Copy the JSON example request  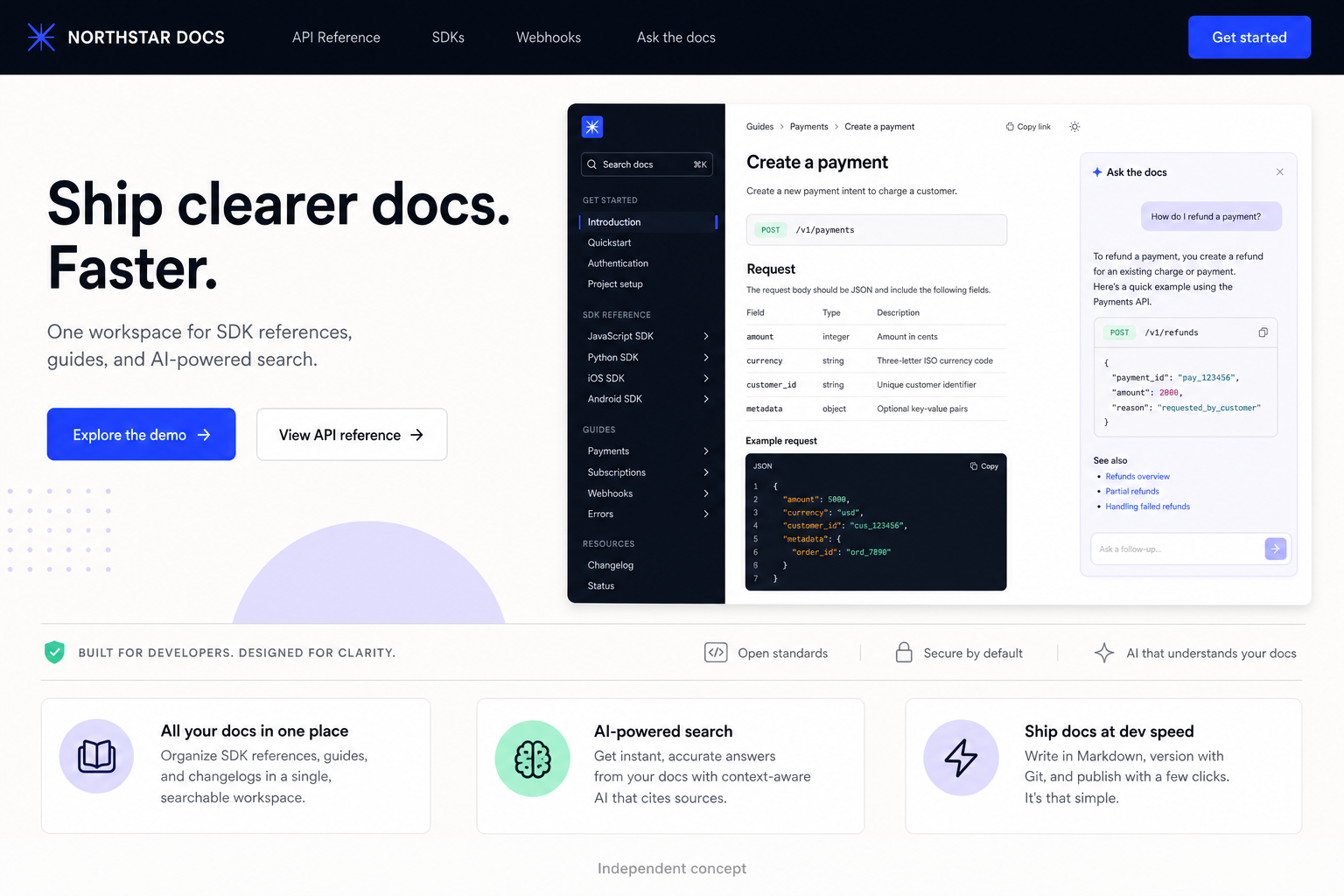tap(984, 466)
